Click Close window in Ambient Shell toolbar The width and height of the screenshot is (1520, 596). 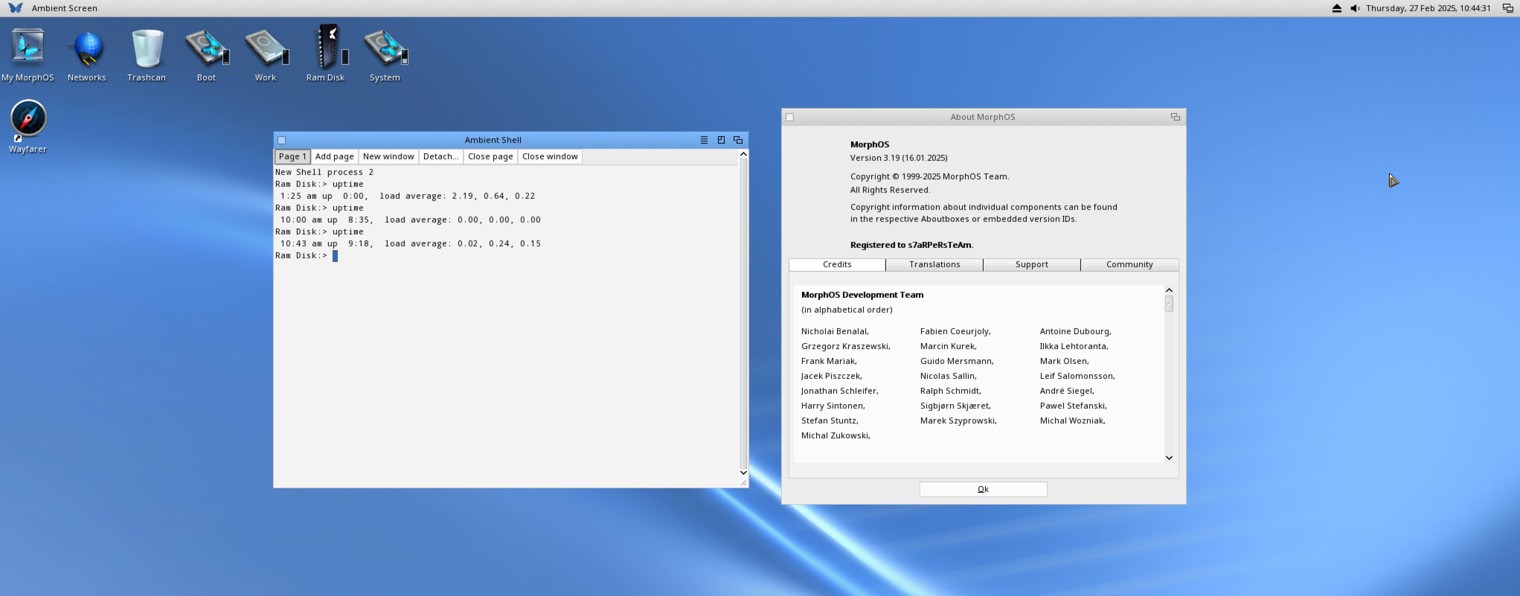coord(550,157)
